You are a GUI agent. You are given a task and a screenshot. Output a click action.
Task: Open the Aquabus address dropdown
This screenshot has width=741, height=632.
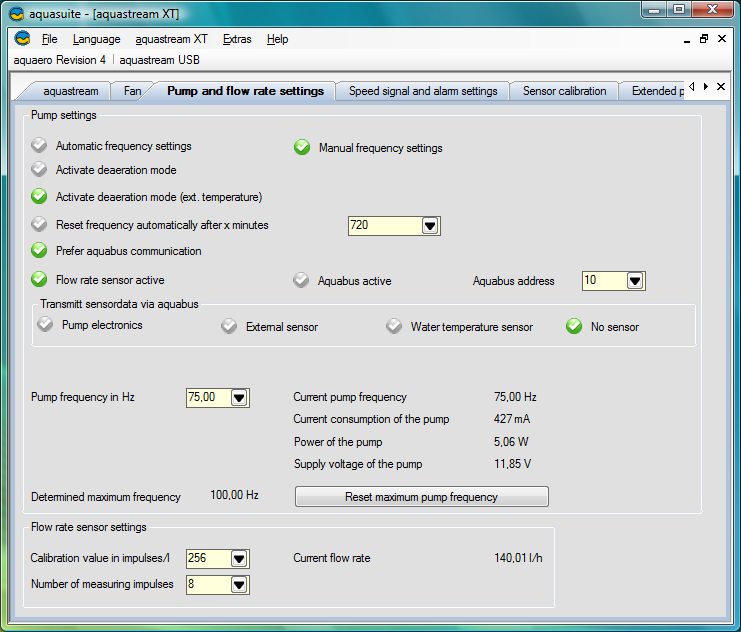tap(635, 281)
